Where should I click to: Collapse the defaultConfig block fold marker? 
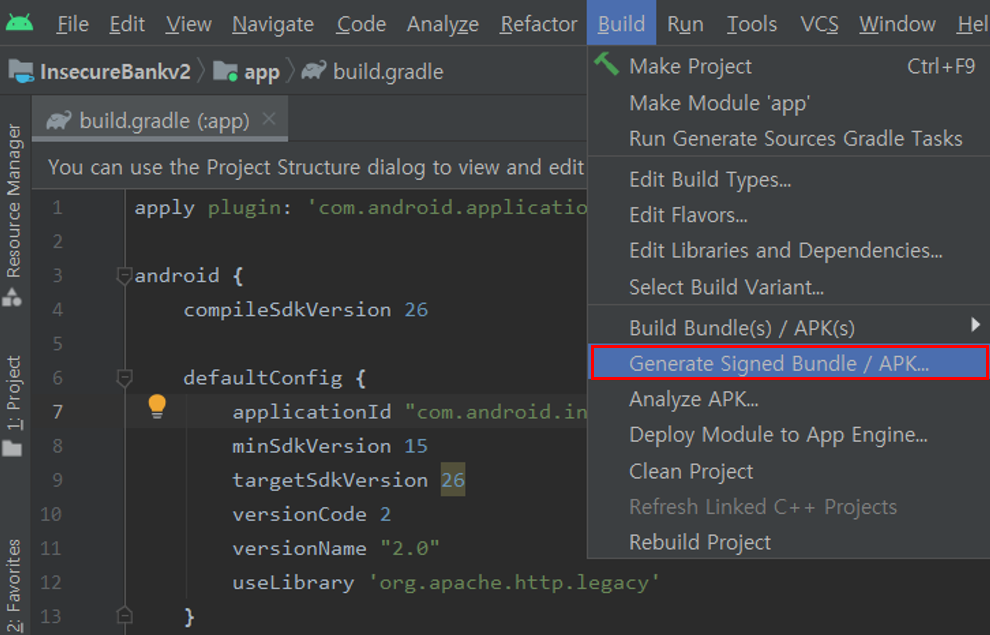124,378
